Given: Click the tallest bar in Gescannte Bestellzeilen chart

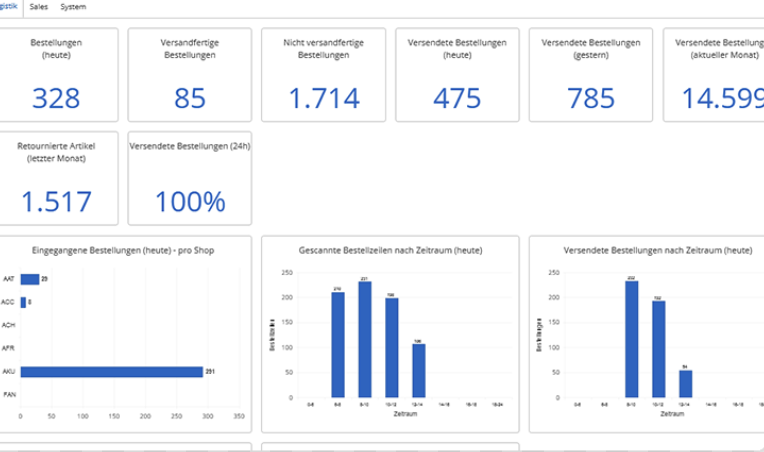Looking at the screenshot, I should pos(364,339).
